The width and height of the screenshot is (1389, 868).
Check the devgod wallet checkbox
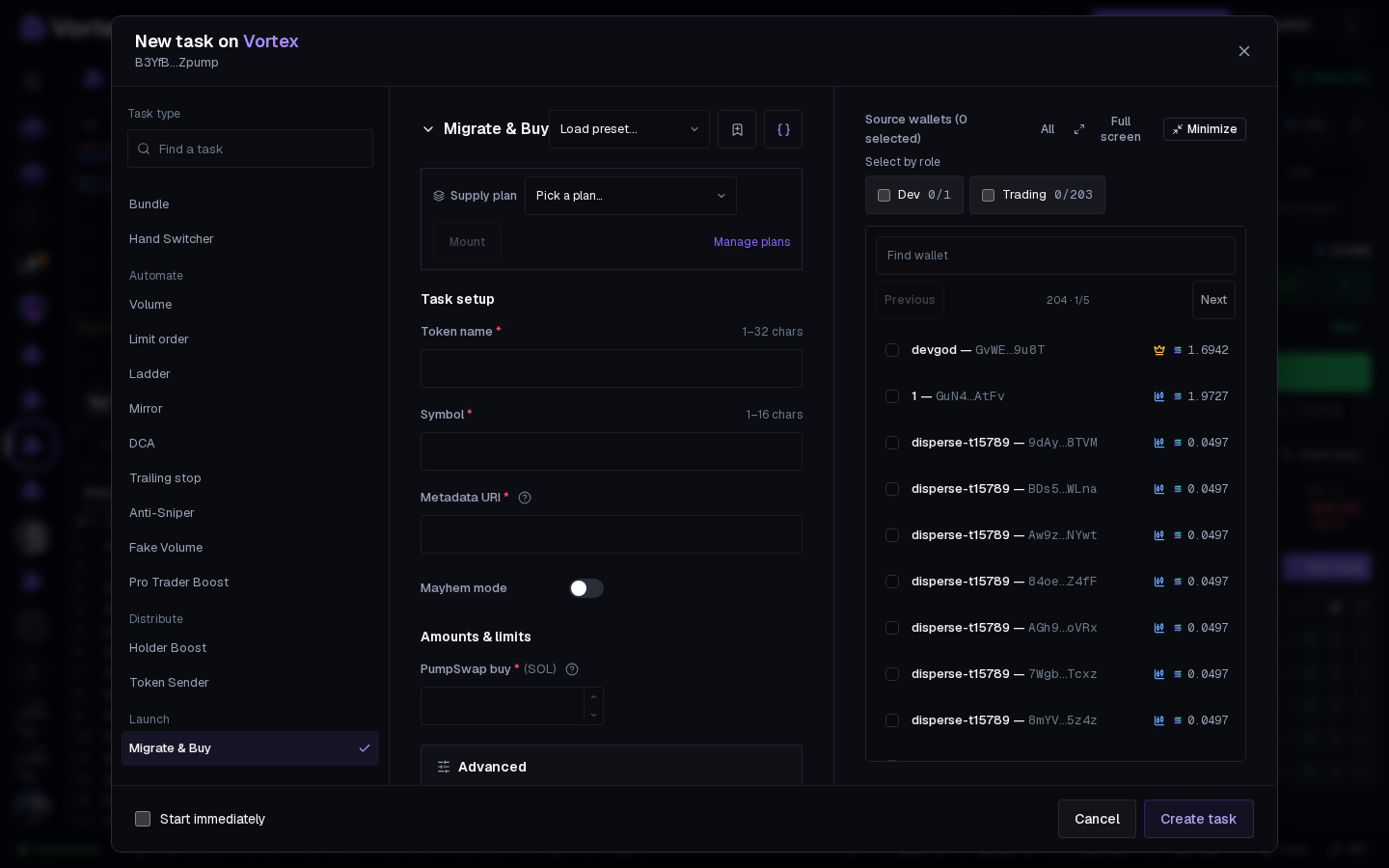click(x=892, y=350)
